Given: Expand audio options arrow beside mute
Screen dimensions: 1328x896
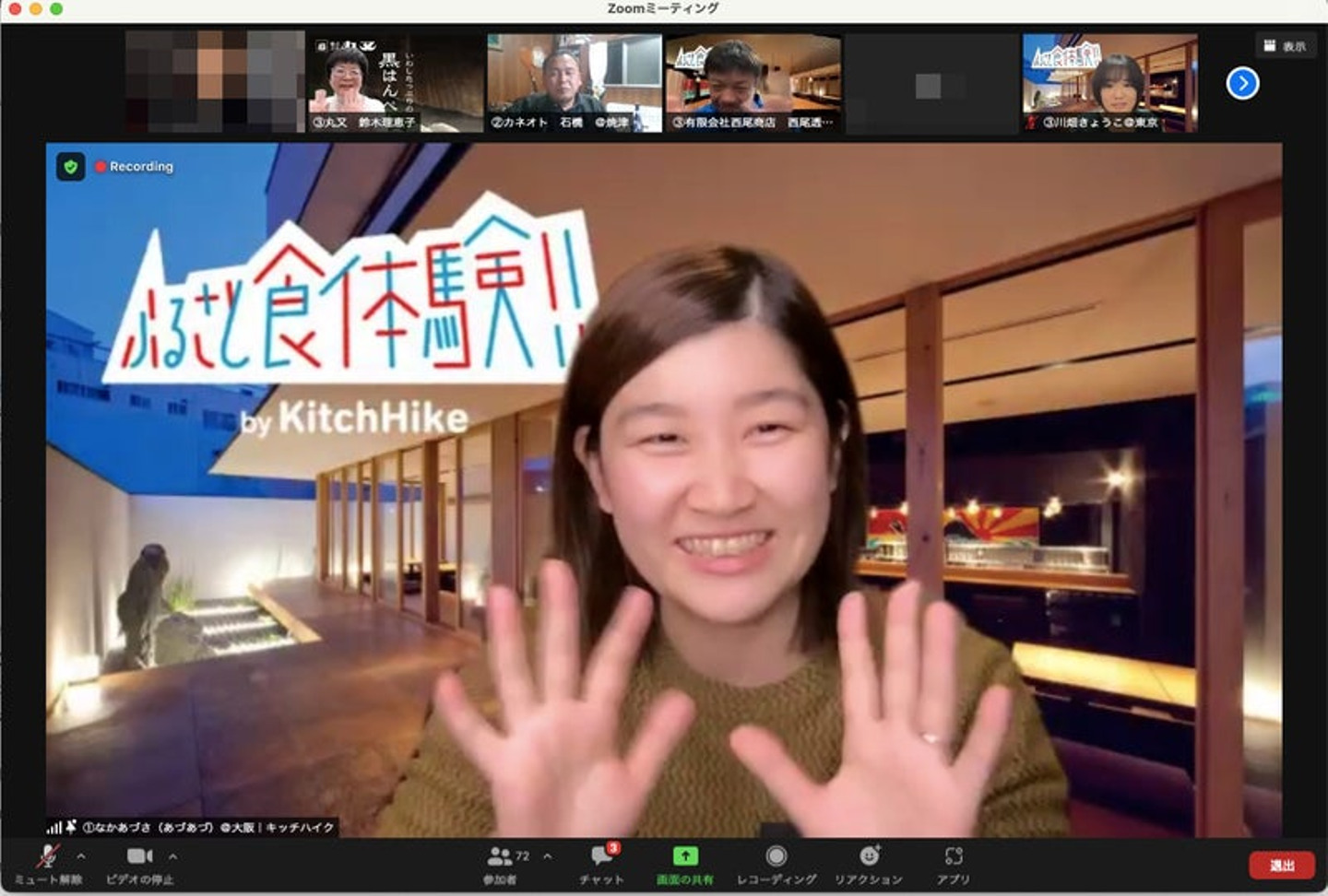Looking at the screenshot, I should (81, 856).
